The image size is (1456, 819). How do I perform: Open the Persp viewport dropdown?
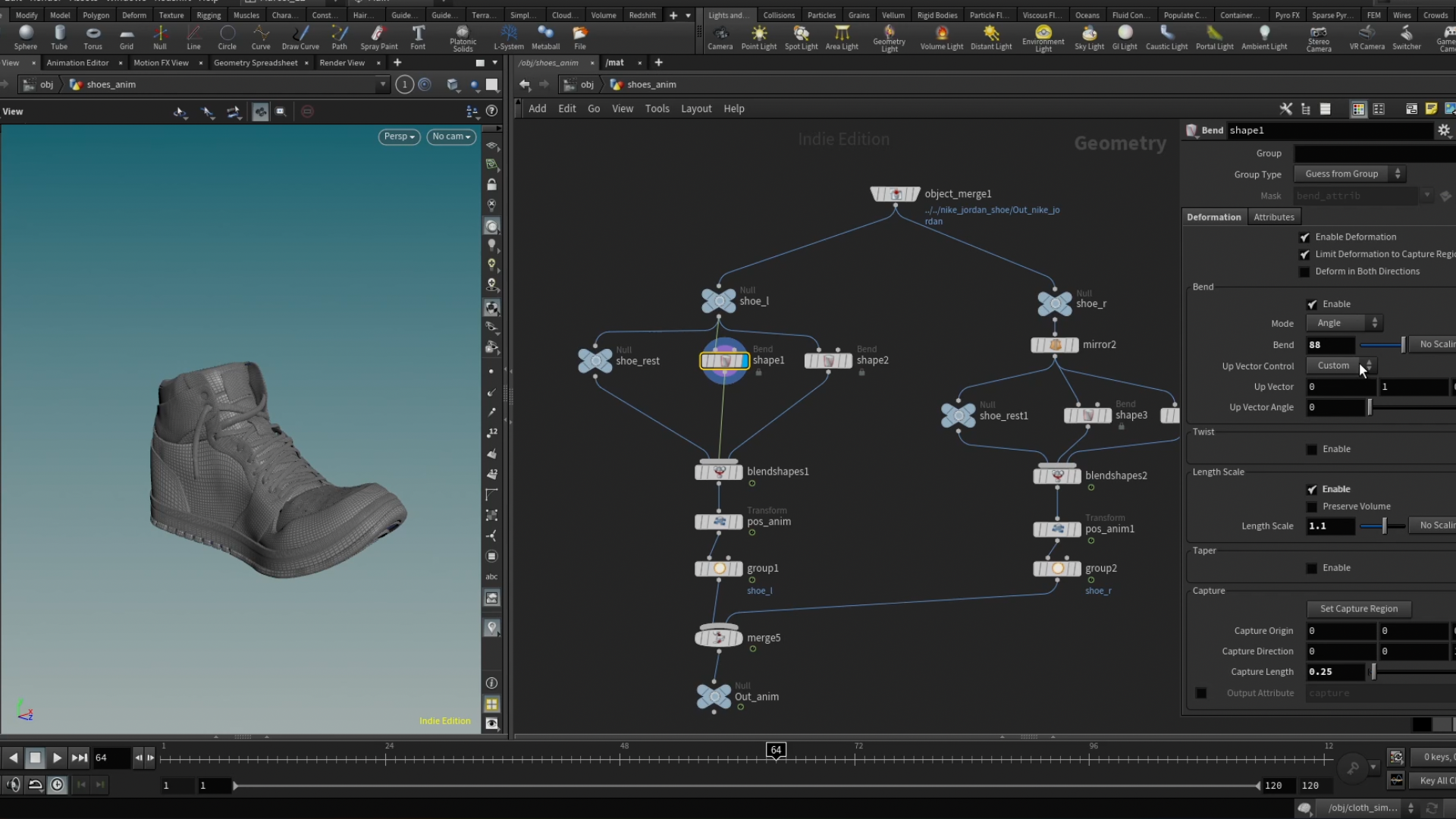pyautogui.click(x=399, y=136)
